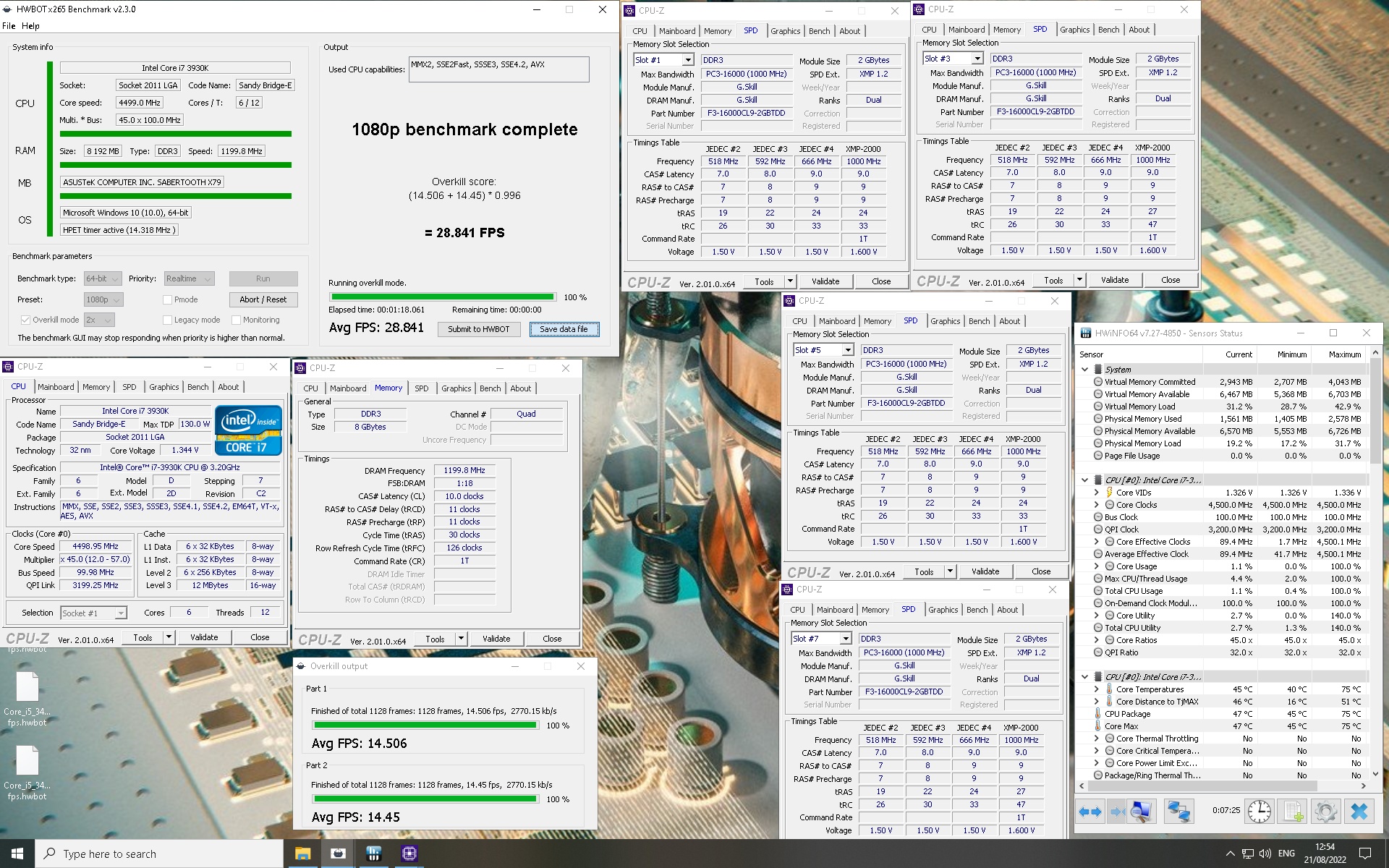The height and width of the screenshot is (868, 1389).
Task: Click the Part 2 progress bar in Overkill output
Action: pyautogui.click(x=425, y=799)
